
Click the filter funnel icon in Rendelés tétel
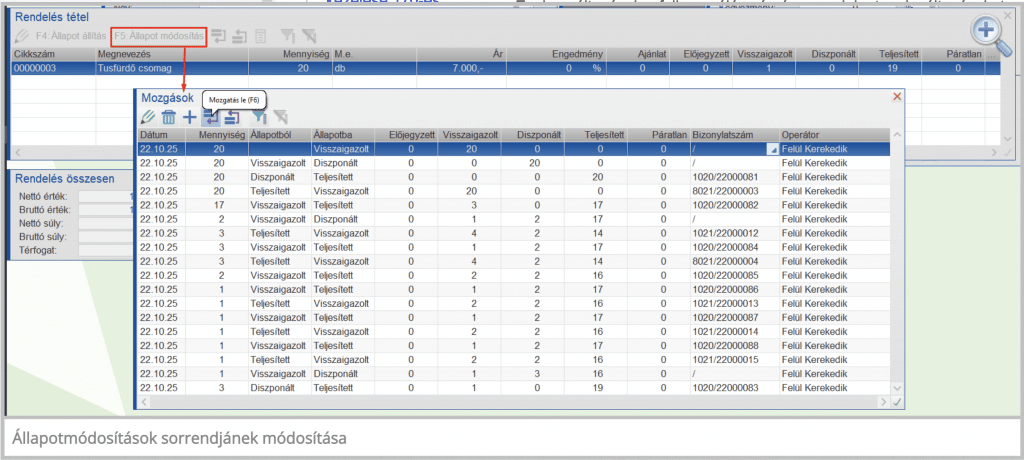point(287,37)
